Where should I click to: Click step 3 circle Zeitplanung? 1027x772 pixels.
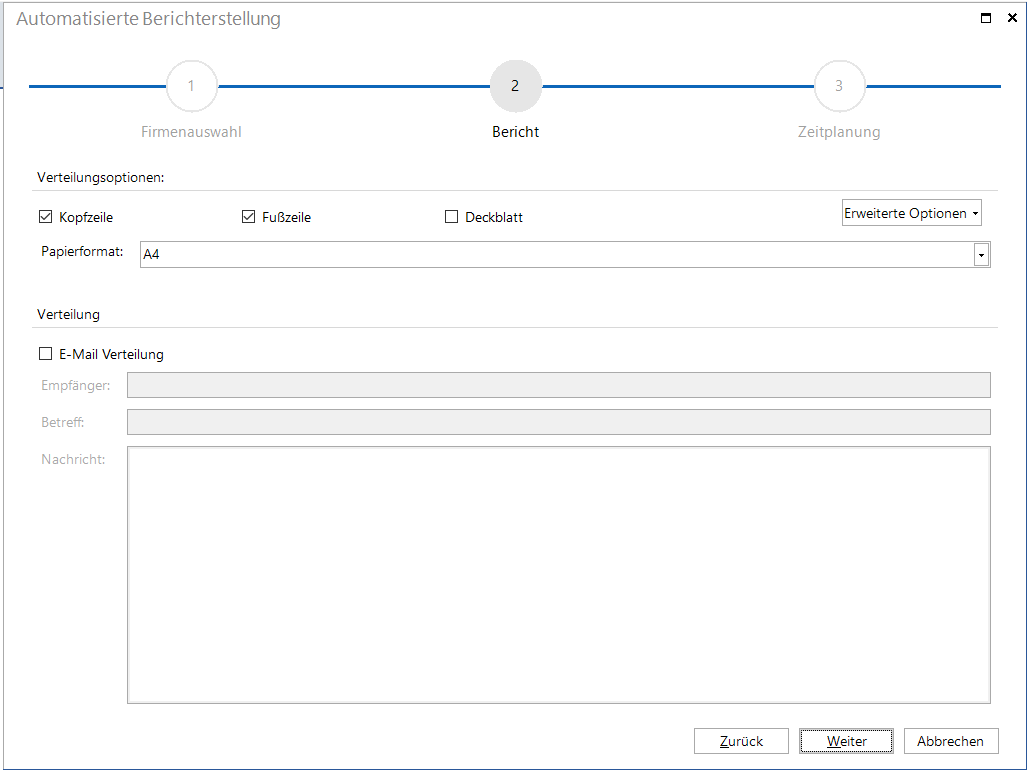click(839, 86)
